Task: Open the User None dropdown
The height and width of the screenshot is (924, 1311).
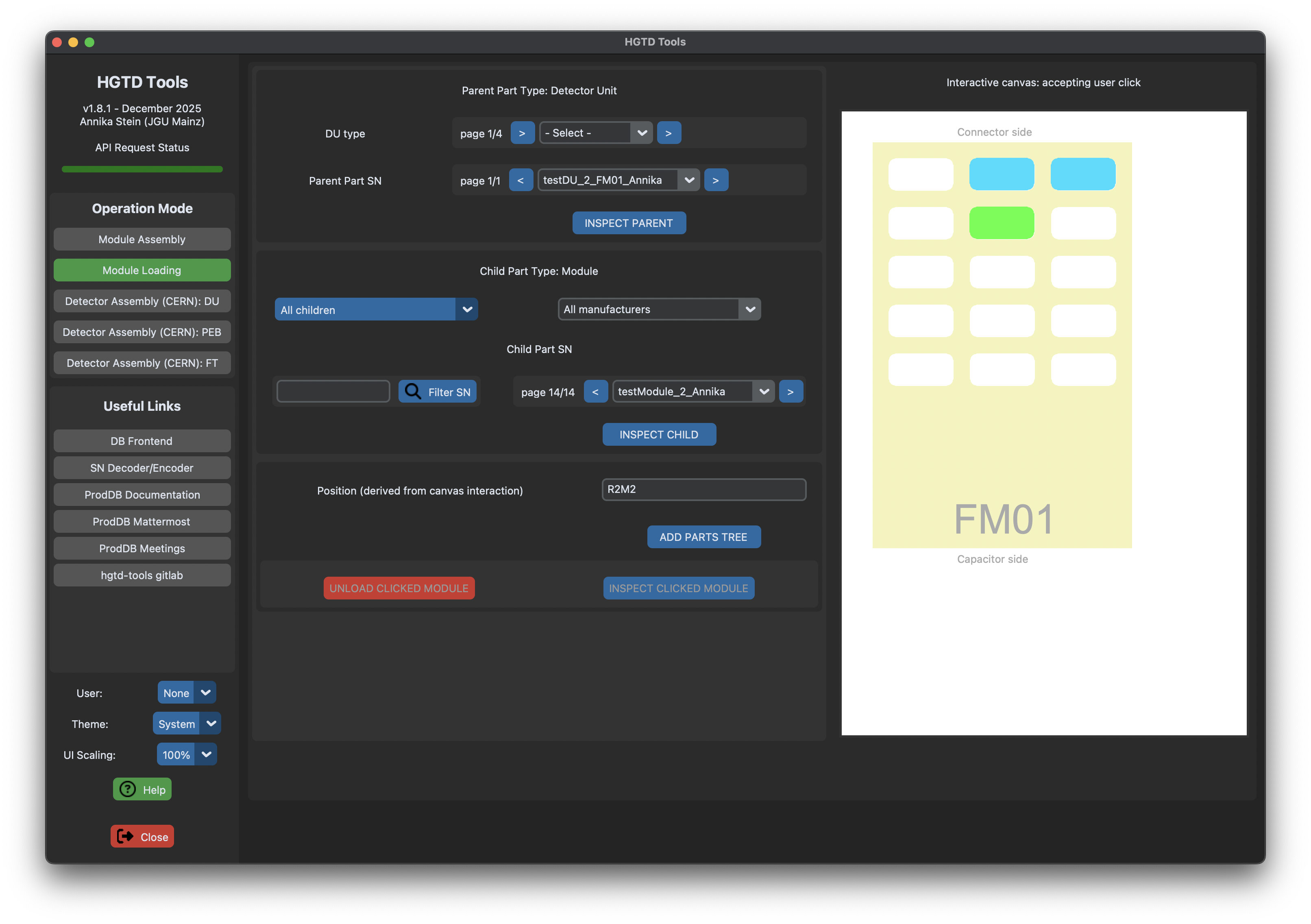Action: tap(187, 693)
